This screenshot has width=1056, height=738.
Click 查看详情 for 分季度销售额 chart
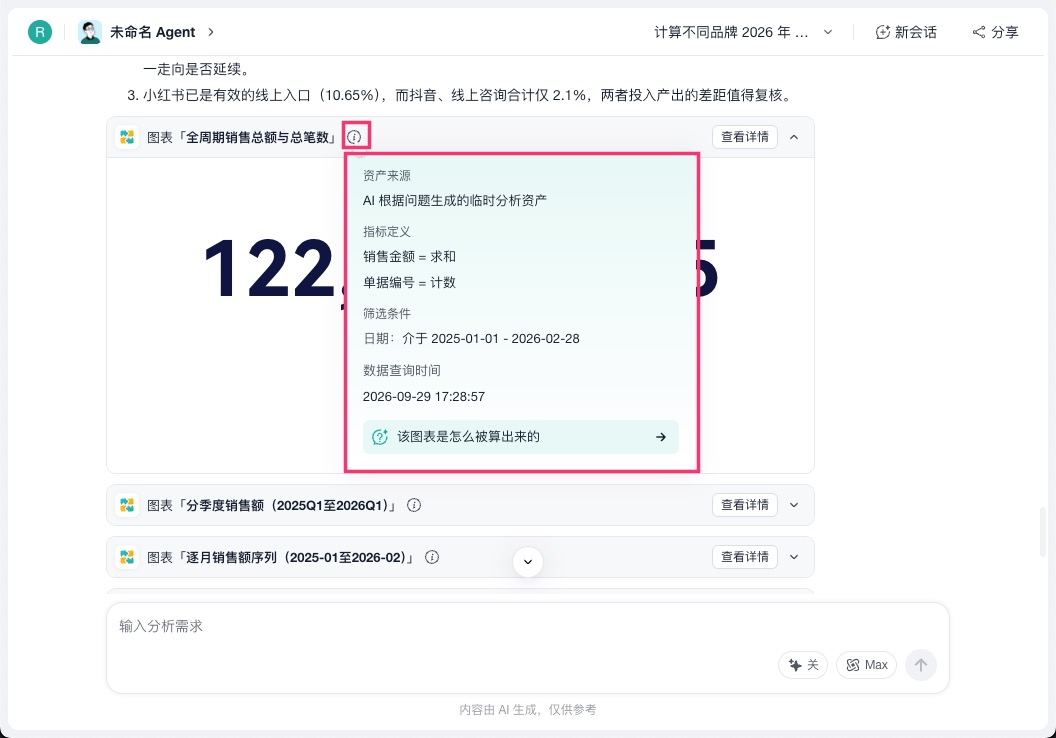[745, 505]
